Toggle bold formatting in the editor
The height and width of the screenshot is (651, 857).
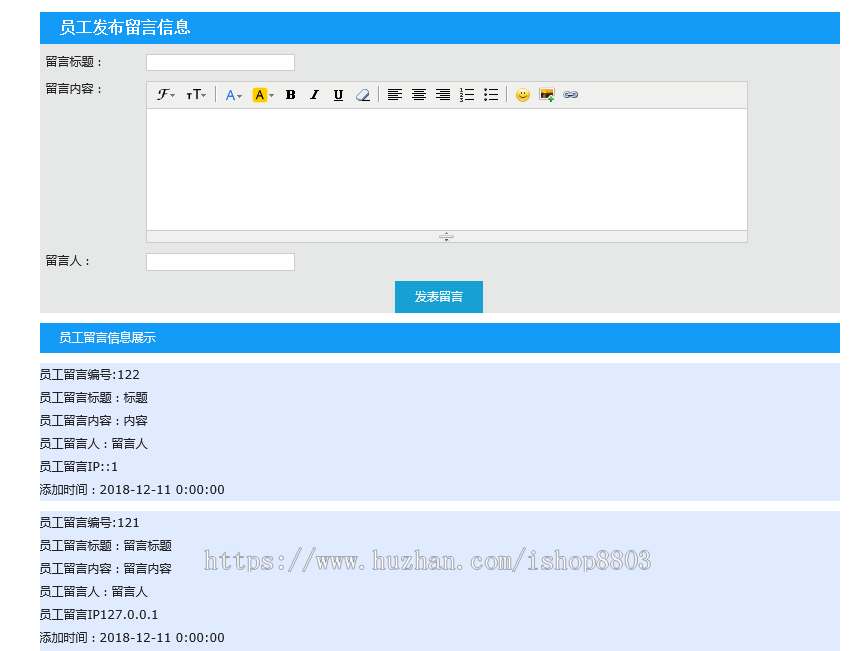[289, 94]
